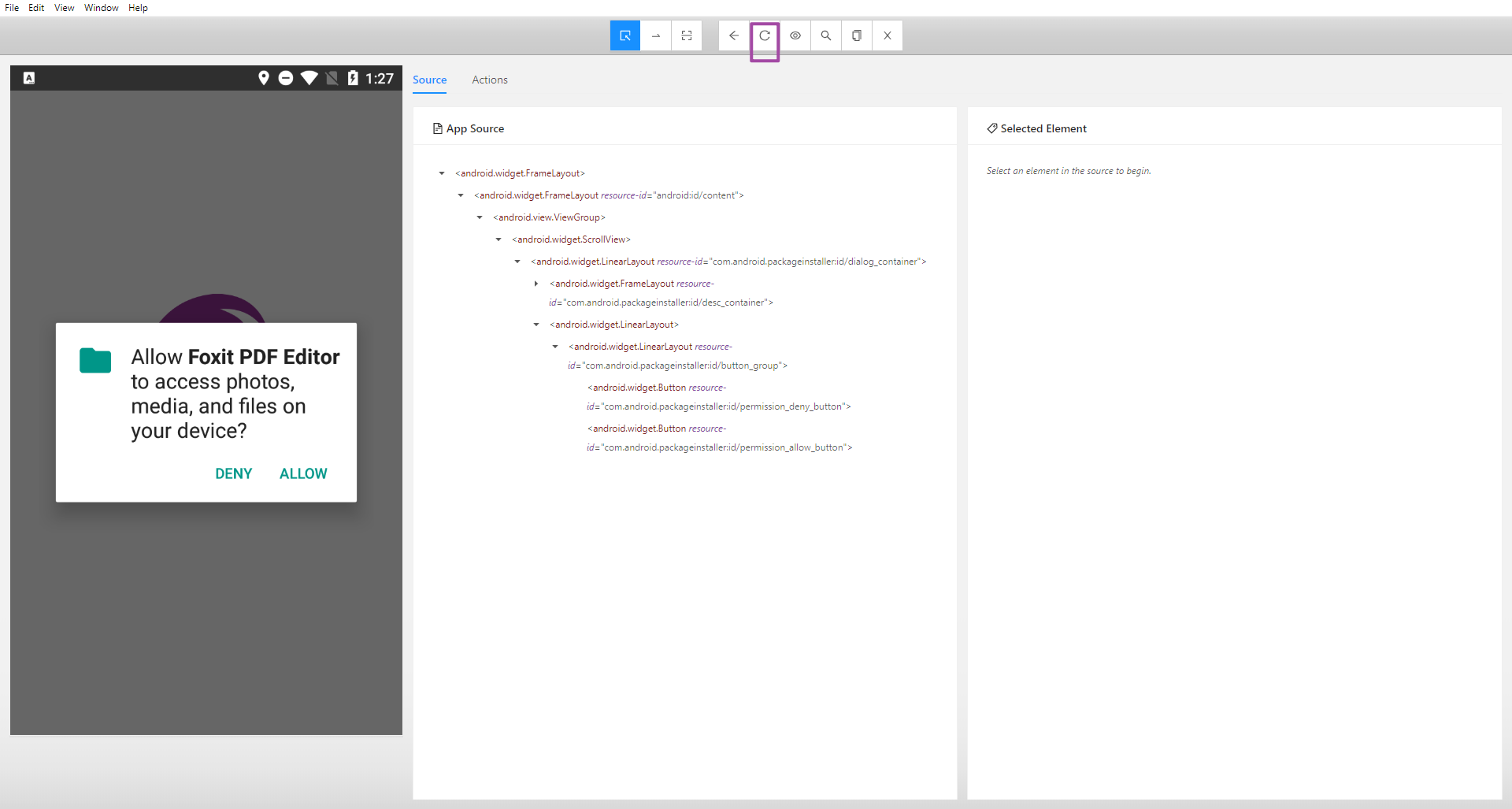Open the Window menu
The height and width of the screenshot is (809, 1512).
point(102,8)
